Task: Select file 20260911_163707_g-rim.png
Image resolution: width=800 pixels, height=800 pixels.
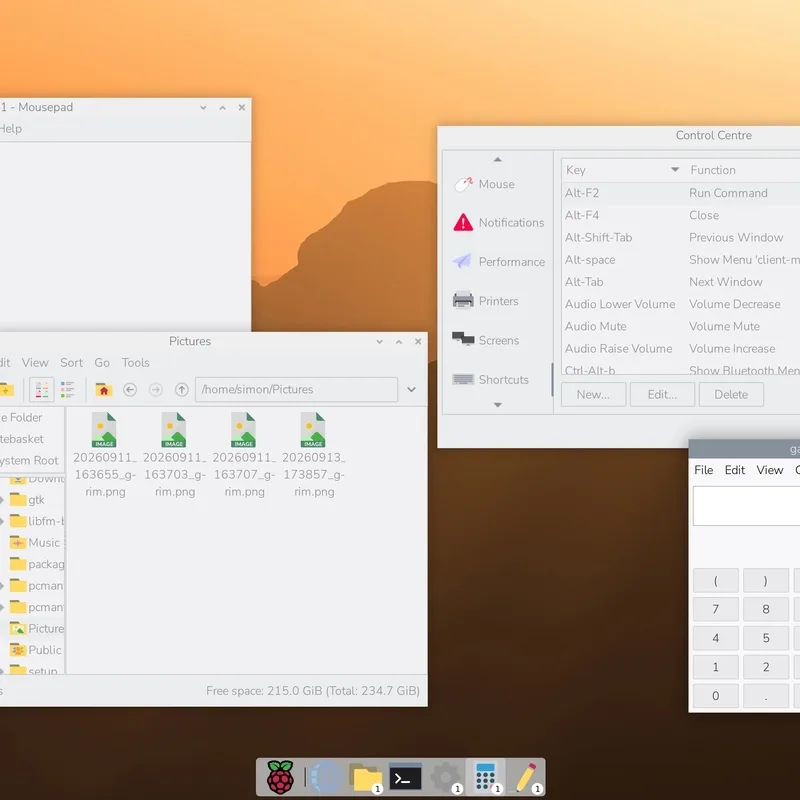Action: click(x=244, y=455)
